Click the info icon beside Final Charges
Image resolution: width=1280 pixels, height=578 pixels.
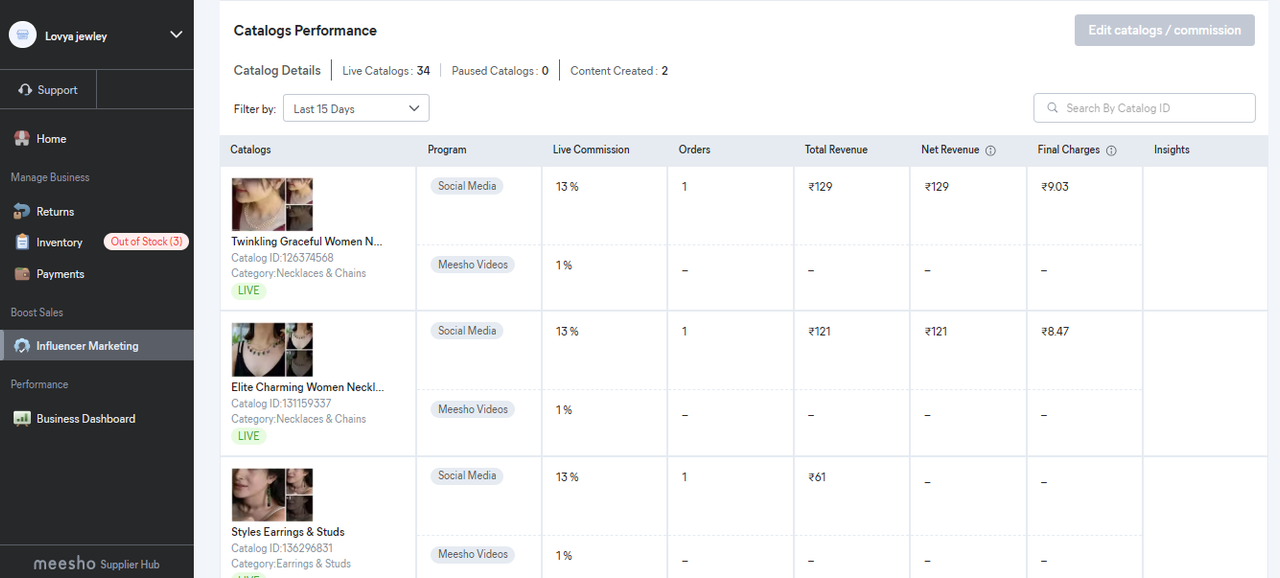(x=1111, y=150)
